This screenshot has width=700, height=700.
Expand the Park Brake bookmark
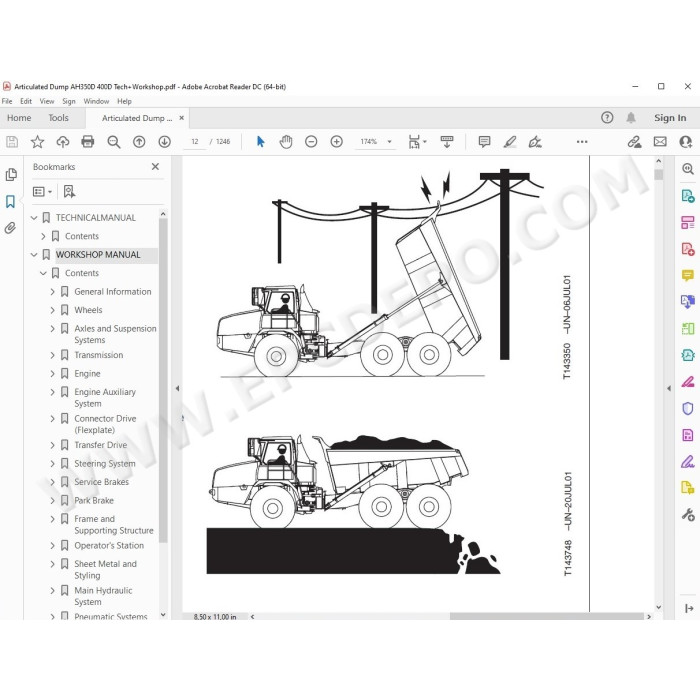(x=53, y=501)
